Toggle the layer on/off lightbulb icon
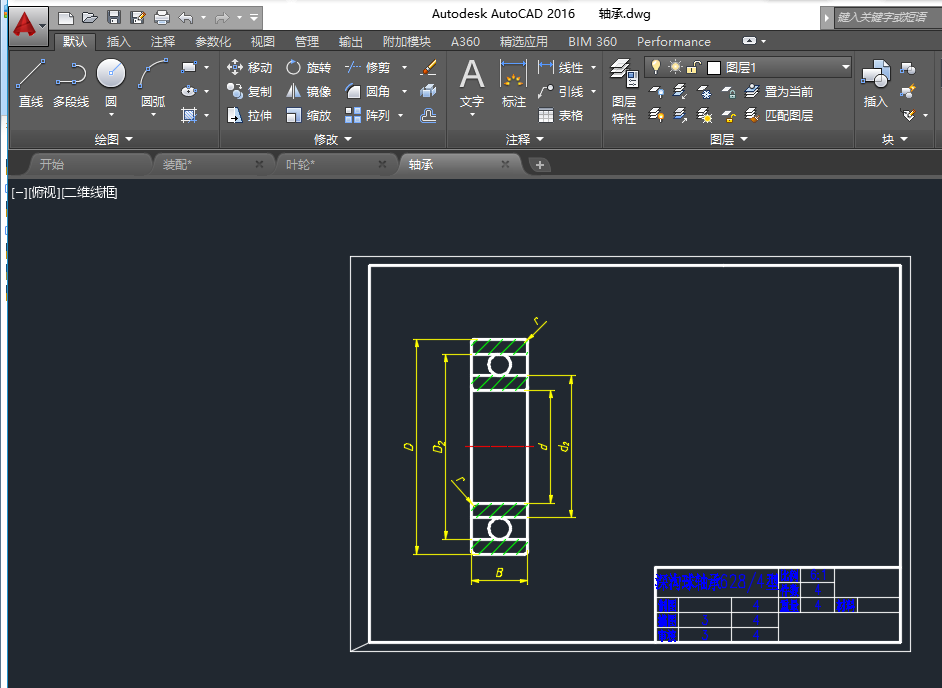 click(656, 67)
